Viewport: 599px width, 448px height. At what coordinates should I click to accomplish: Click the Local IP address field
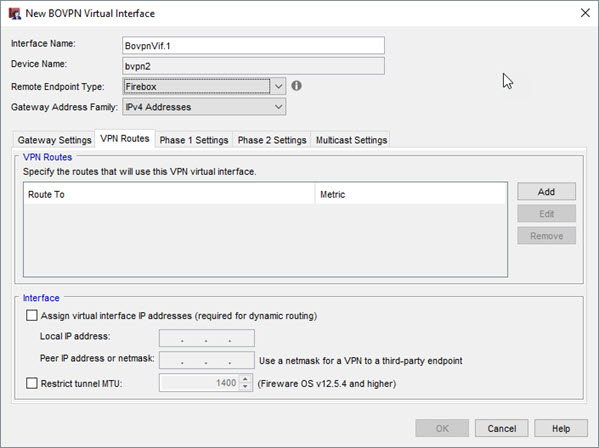(207, 338)
